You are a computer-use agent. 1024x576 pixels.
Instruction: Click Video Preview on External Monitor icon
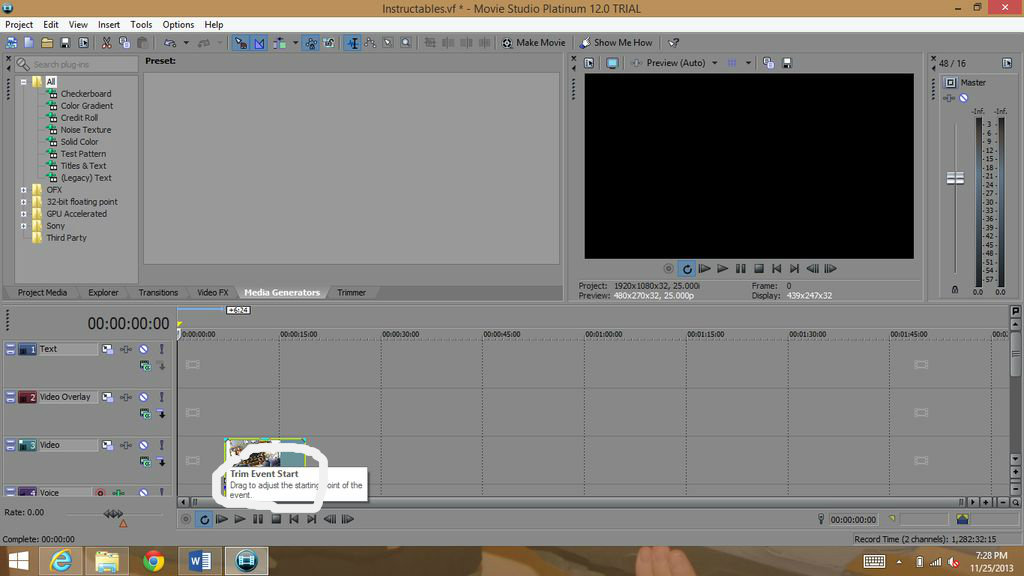tap(613, 63)
